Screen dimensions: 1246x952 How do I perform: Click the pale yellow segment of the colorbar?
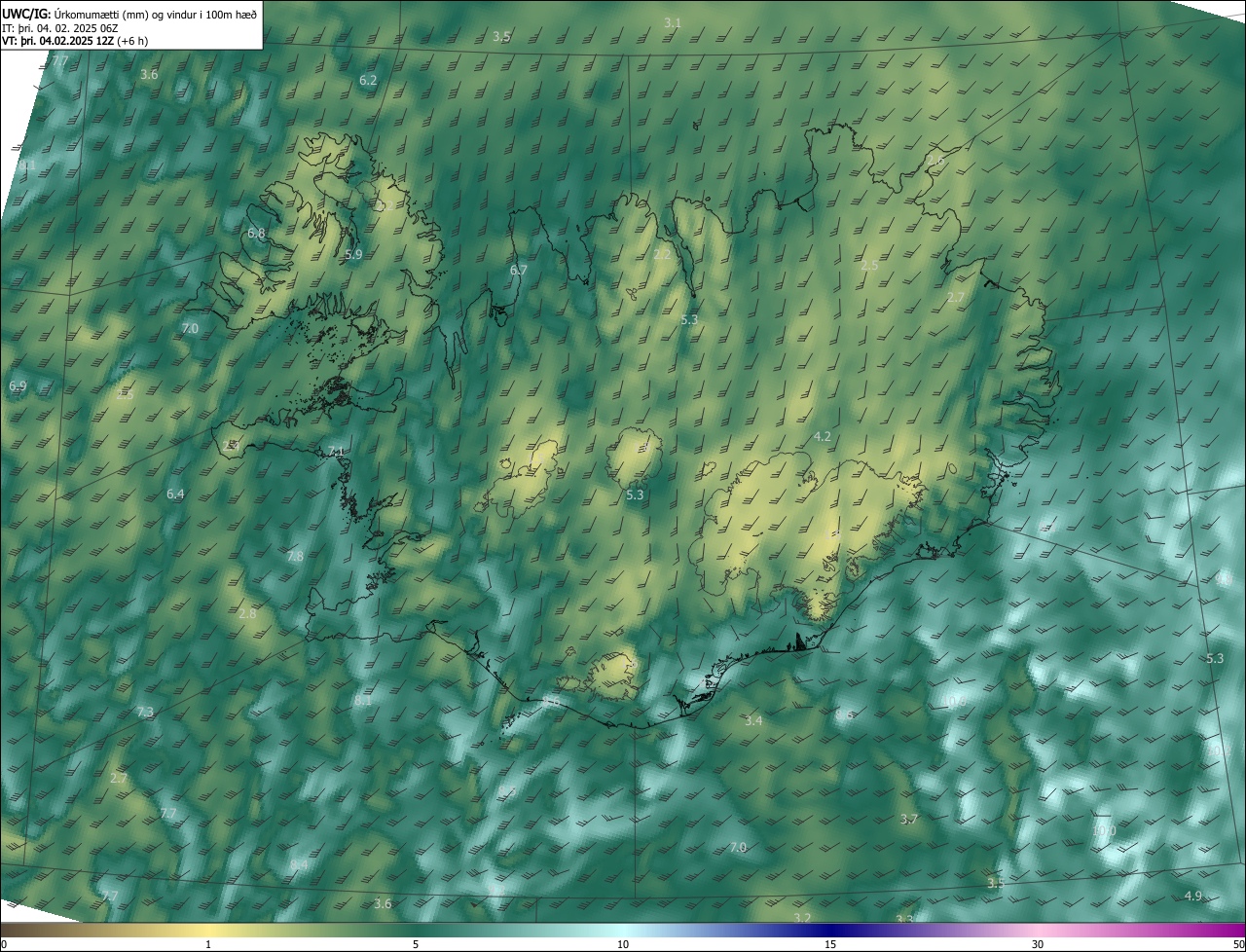coord(209,930)
